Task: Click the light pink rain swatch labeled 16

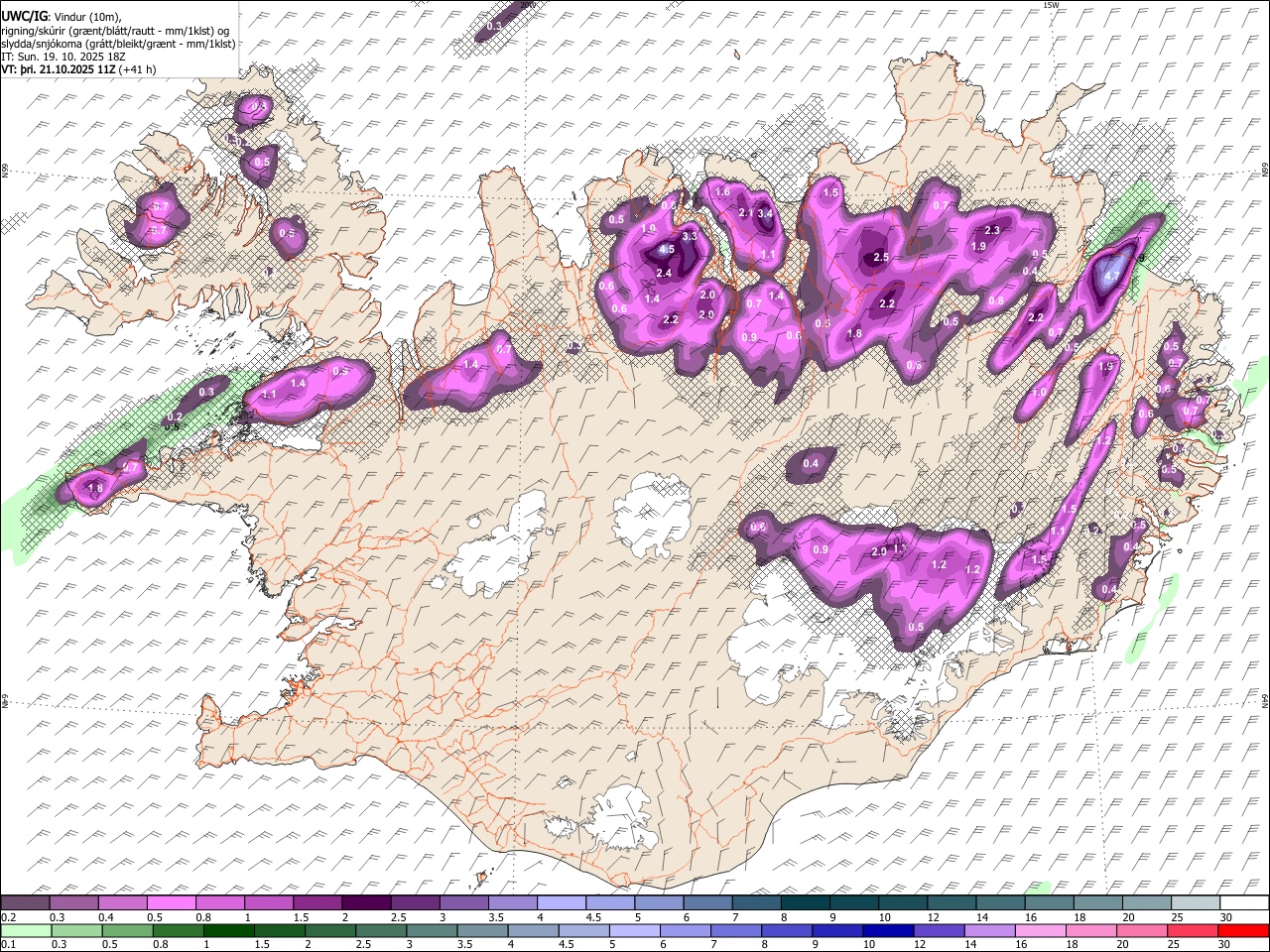Action: click(1041, 930)
